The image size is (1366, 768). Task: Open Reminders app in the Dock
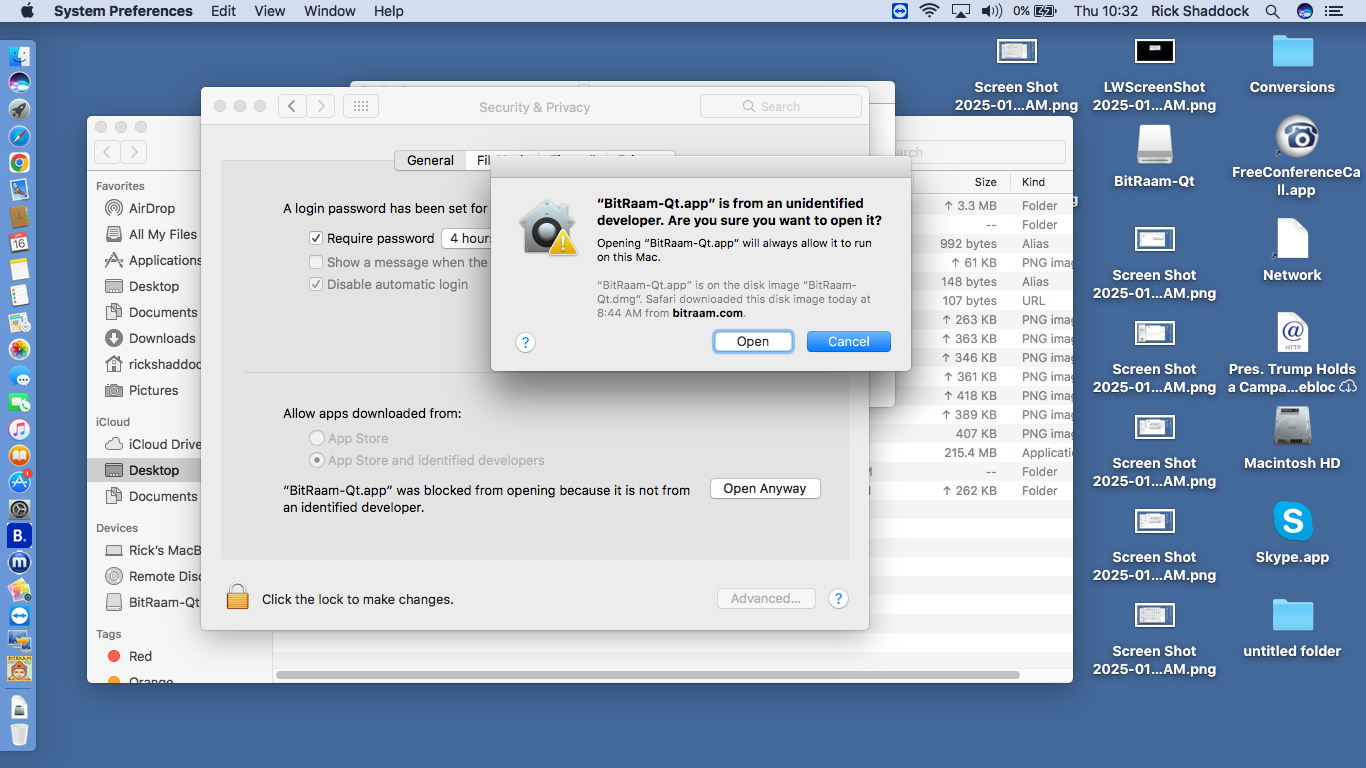pos(19,295)
